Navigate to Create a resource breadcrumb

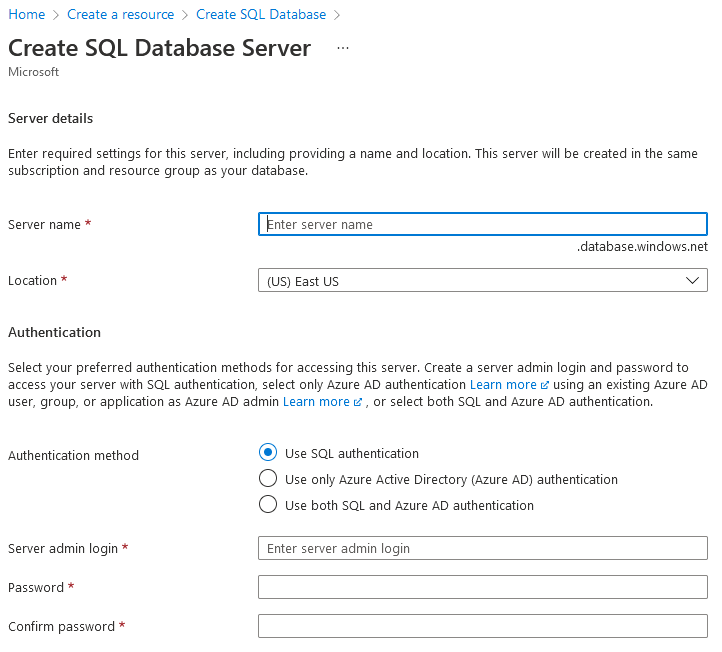(121, 14)
